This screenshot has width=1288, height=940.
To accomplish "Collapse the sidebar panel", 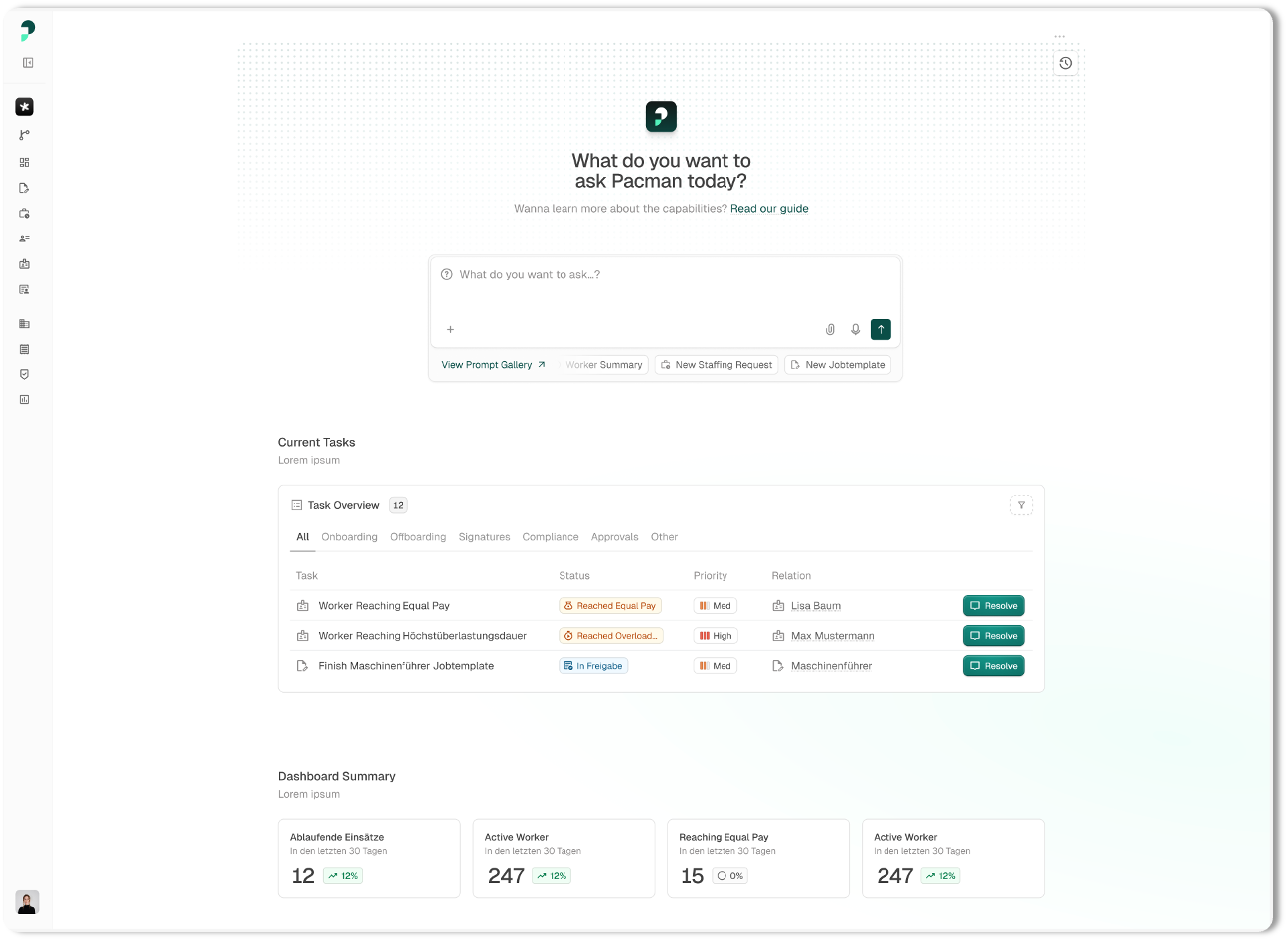I will [x=28, y=63].
